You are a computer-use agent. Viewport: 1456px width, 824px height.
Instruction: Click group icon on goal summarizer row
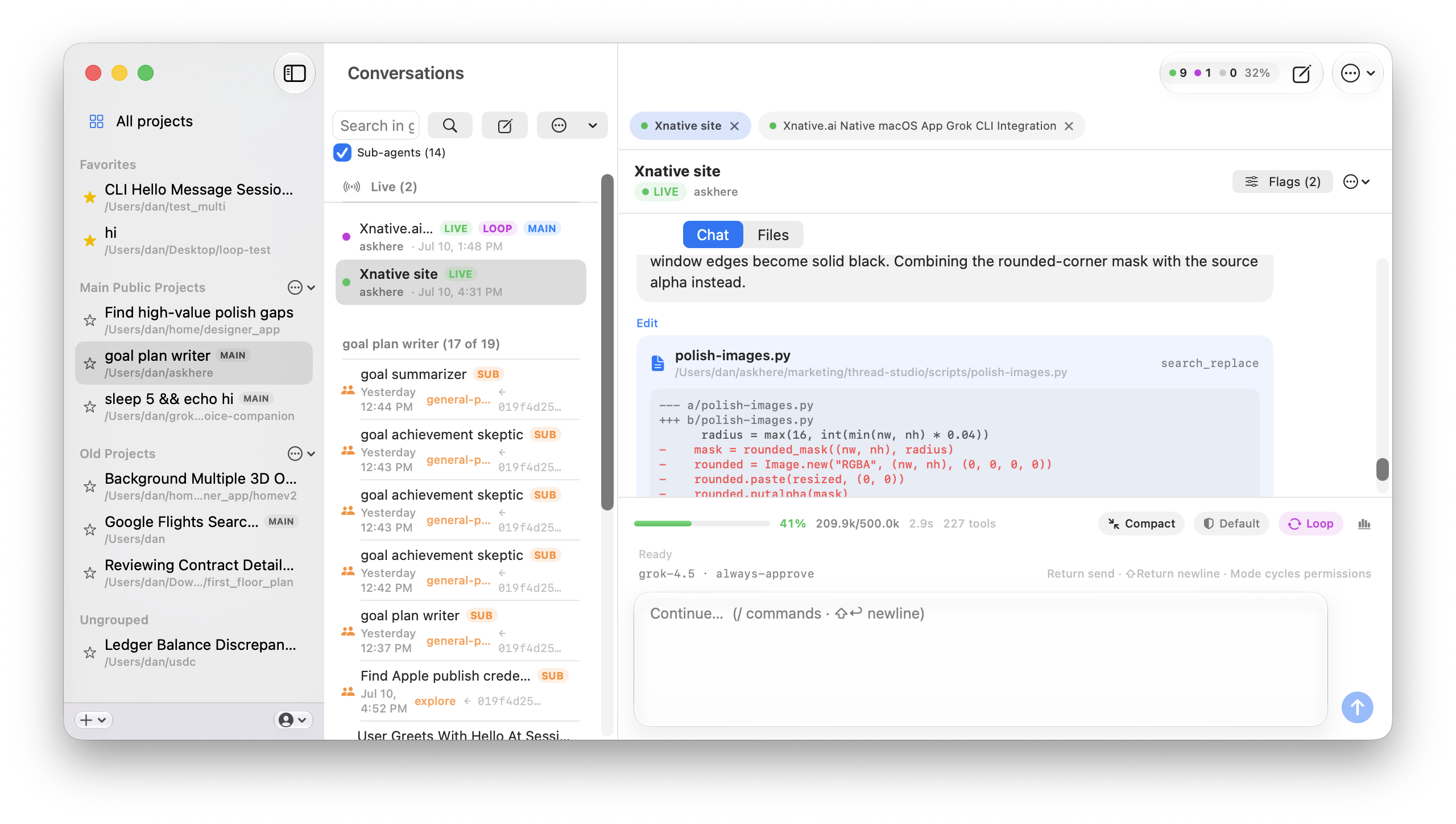tap(348, 390)
